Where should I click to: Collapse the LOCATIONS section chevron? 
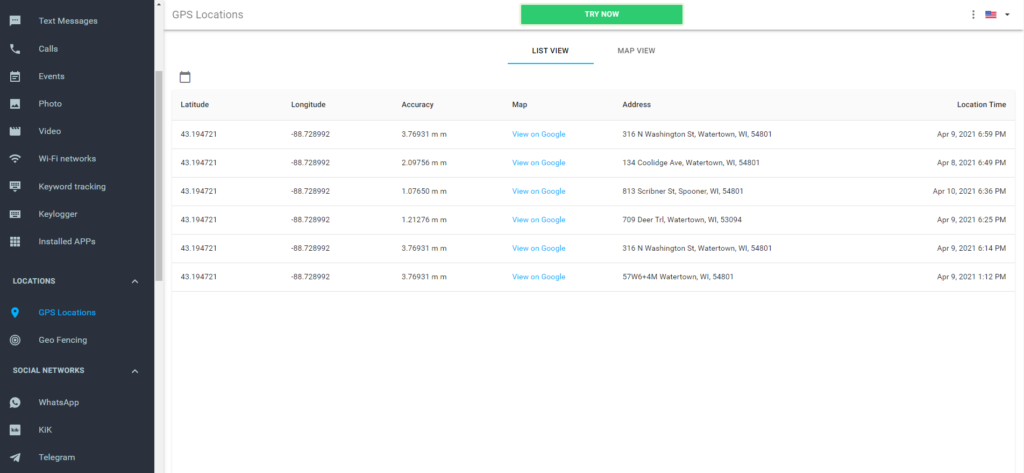click(x=135, y=282)
